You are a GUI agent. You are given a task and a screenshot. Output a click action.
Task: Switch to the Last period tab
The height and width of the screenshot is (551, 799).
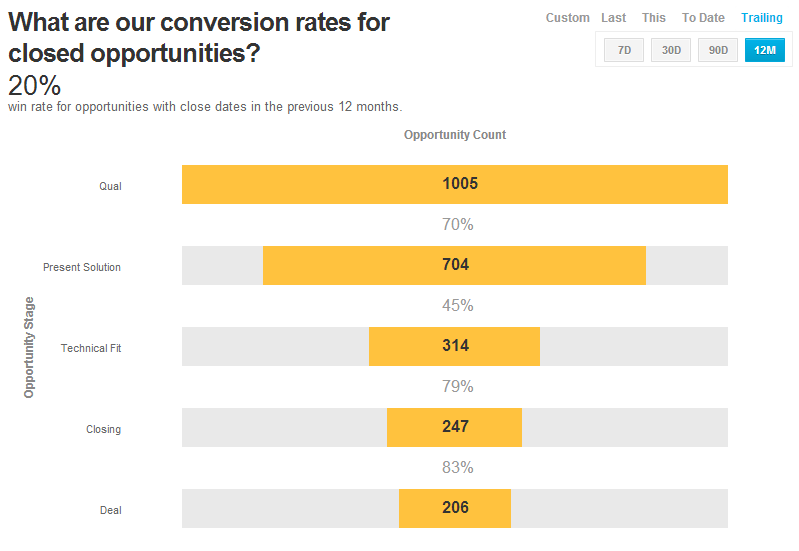[614, 18]
